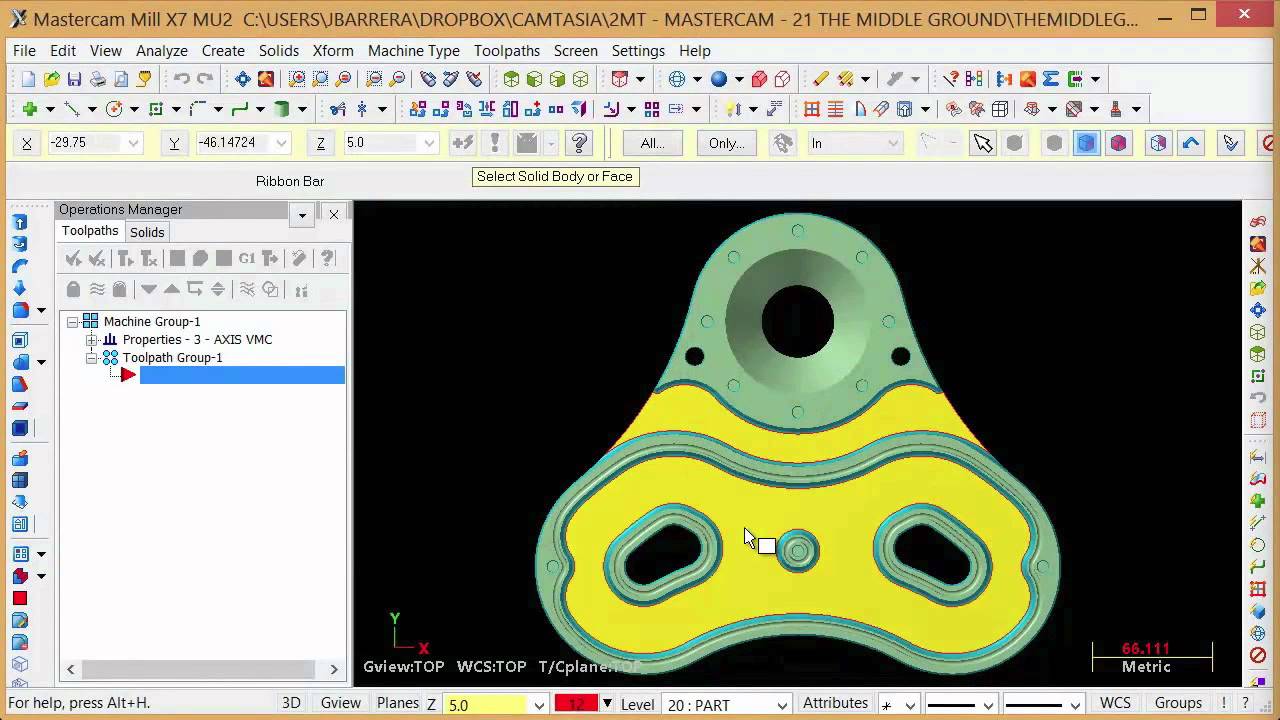Click the 'Only...' selection button
Viewport: 1280px width, 720px height.
[x=726, y=143]
